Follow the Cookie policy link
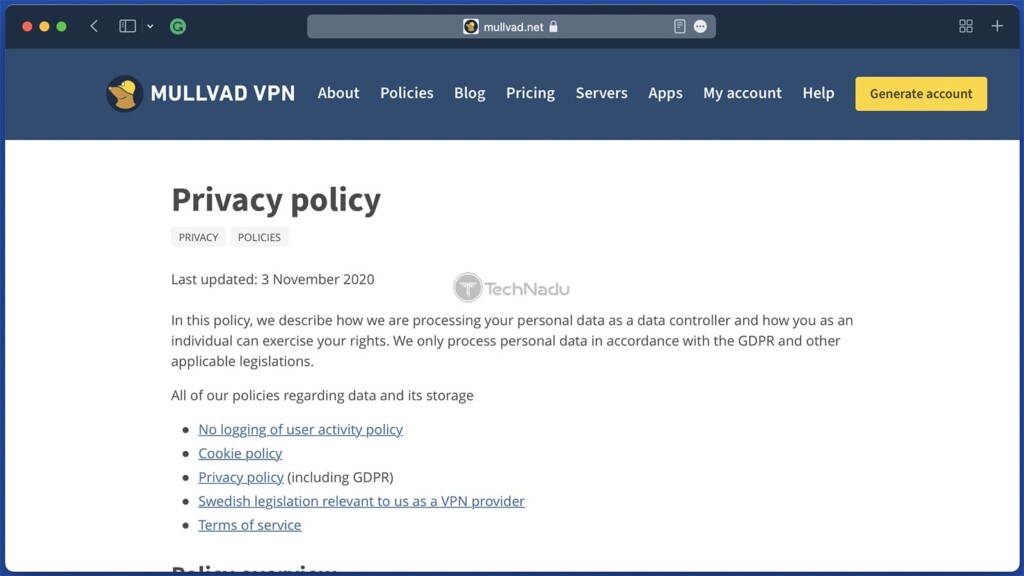The width and height of the screenshot is (1024, 576). pyautogui.click(x=240, y=453)
